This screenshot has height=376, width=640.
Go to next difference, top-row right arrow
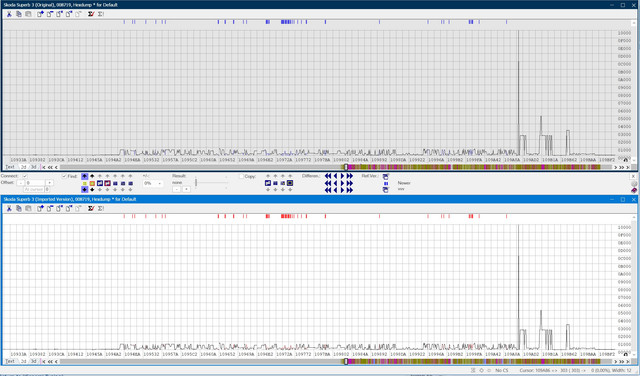click(342, 176)
